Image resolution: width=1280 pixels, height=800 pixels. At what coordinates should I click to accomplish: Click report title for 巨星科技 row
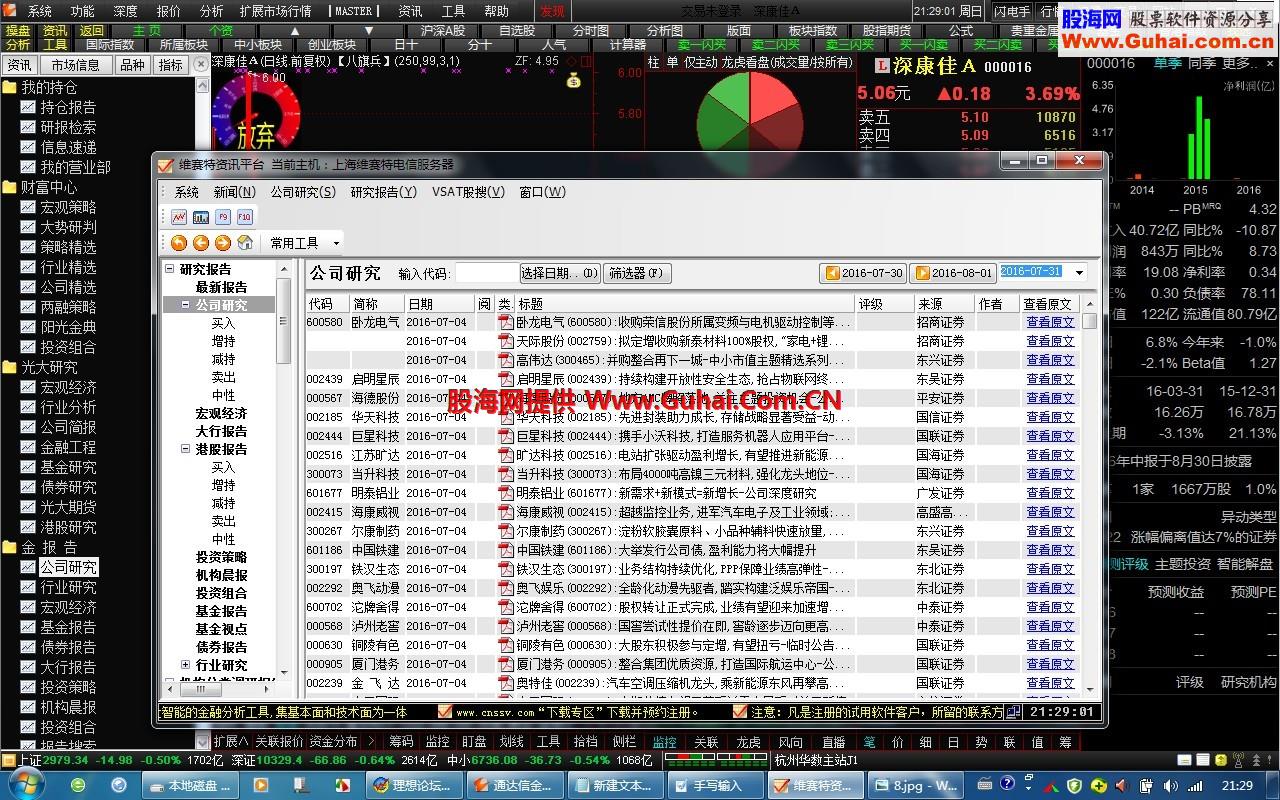(x=683, y=436)
